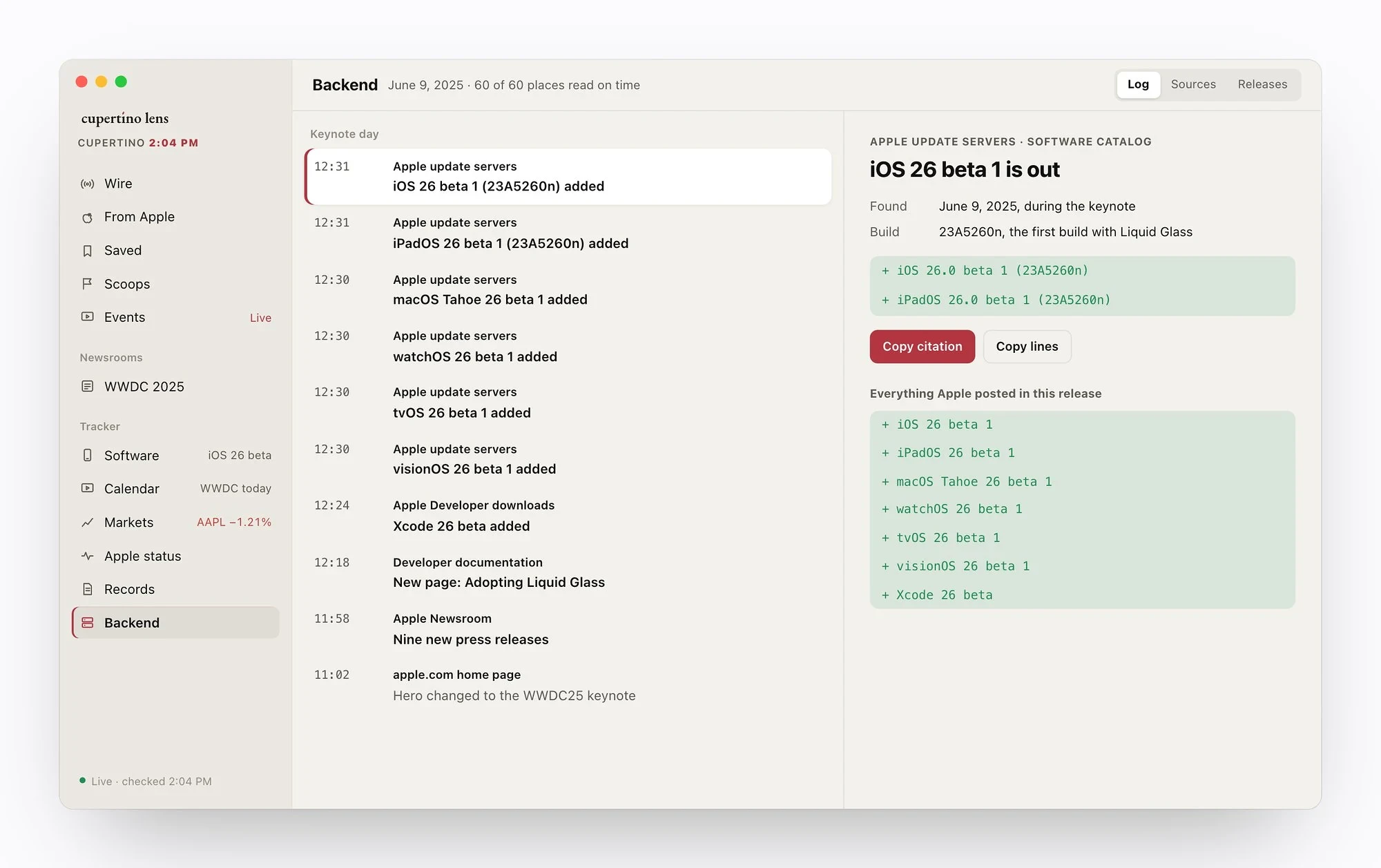
Task: Open the Scoops flag icon
Action: (87, 284)
